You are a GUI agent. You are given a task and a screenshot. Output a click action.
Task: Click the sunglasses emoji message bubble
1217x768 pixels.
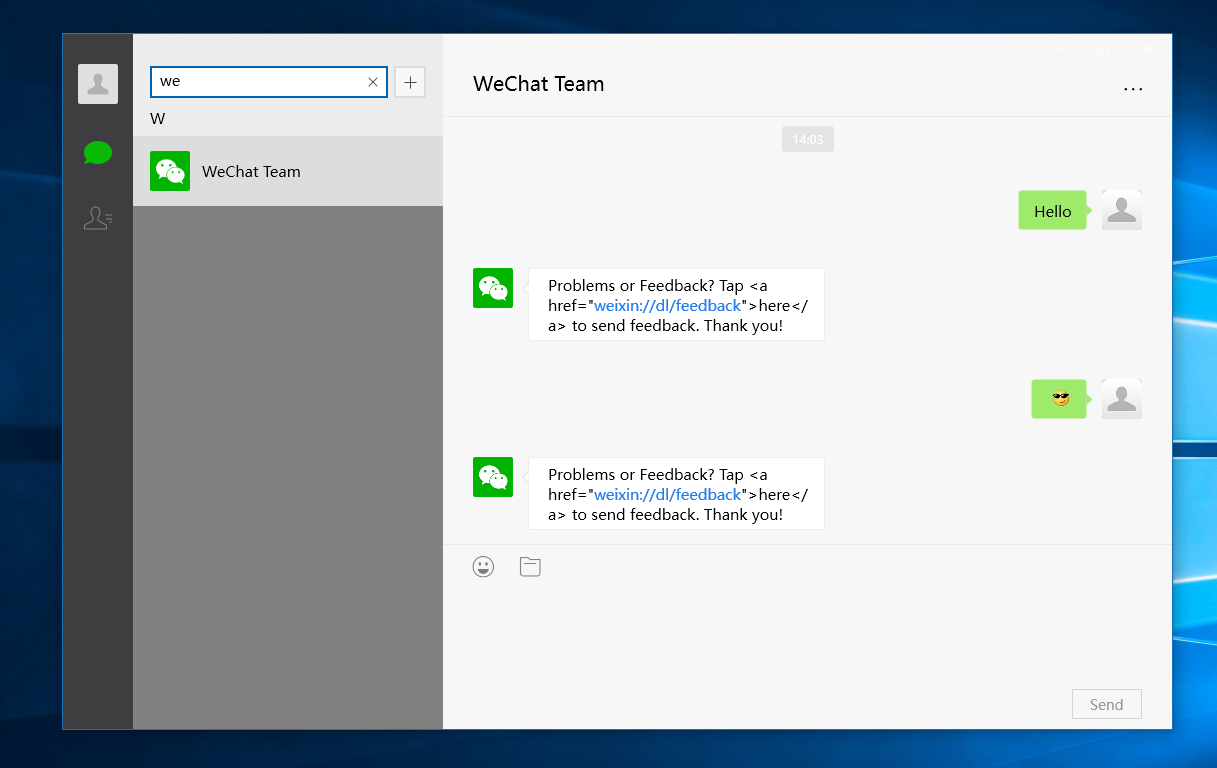pos(1059,399)
